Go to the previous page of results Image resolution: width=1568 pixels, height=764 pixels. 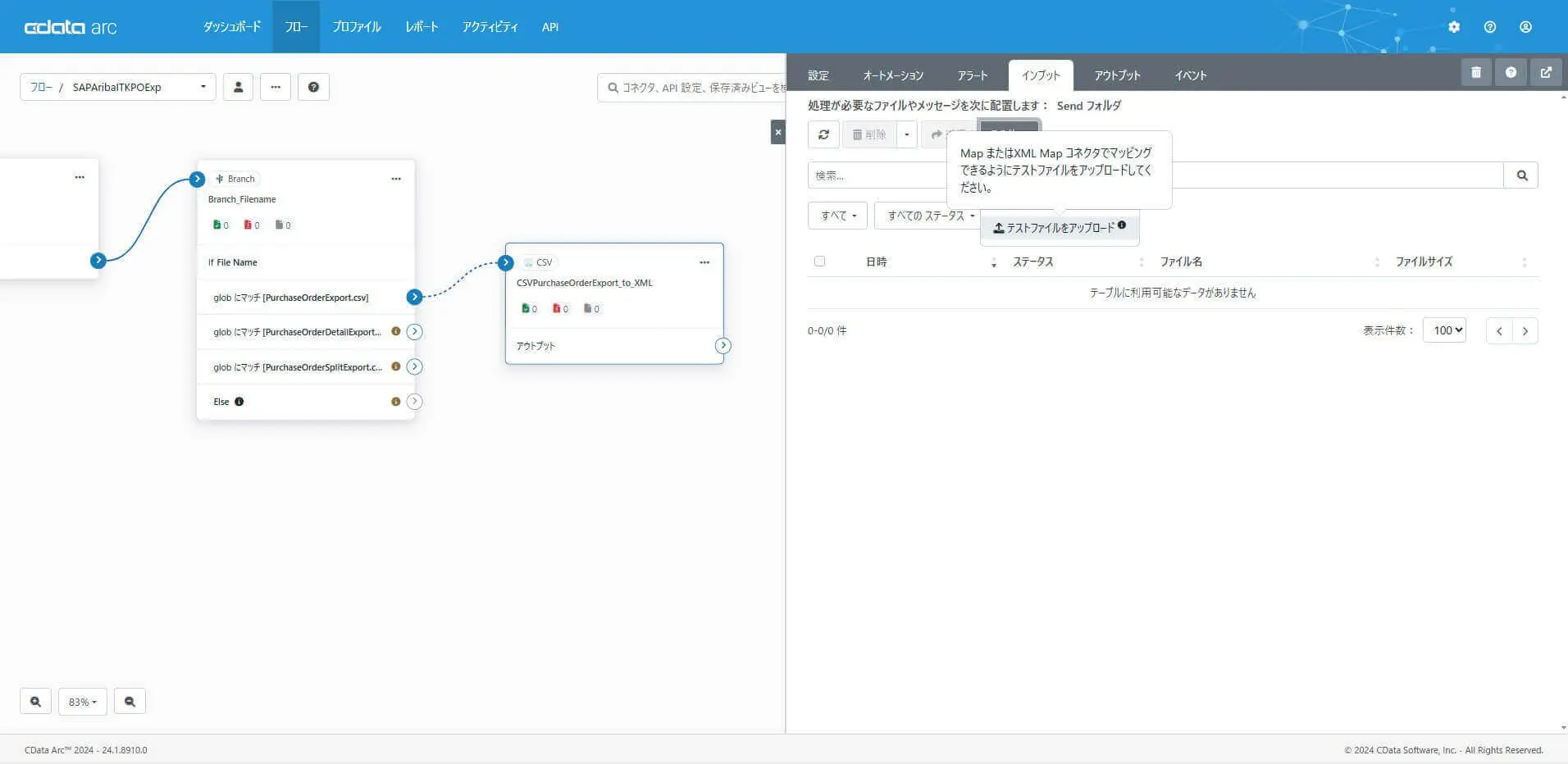click(x=1499, y=331)
